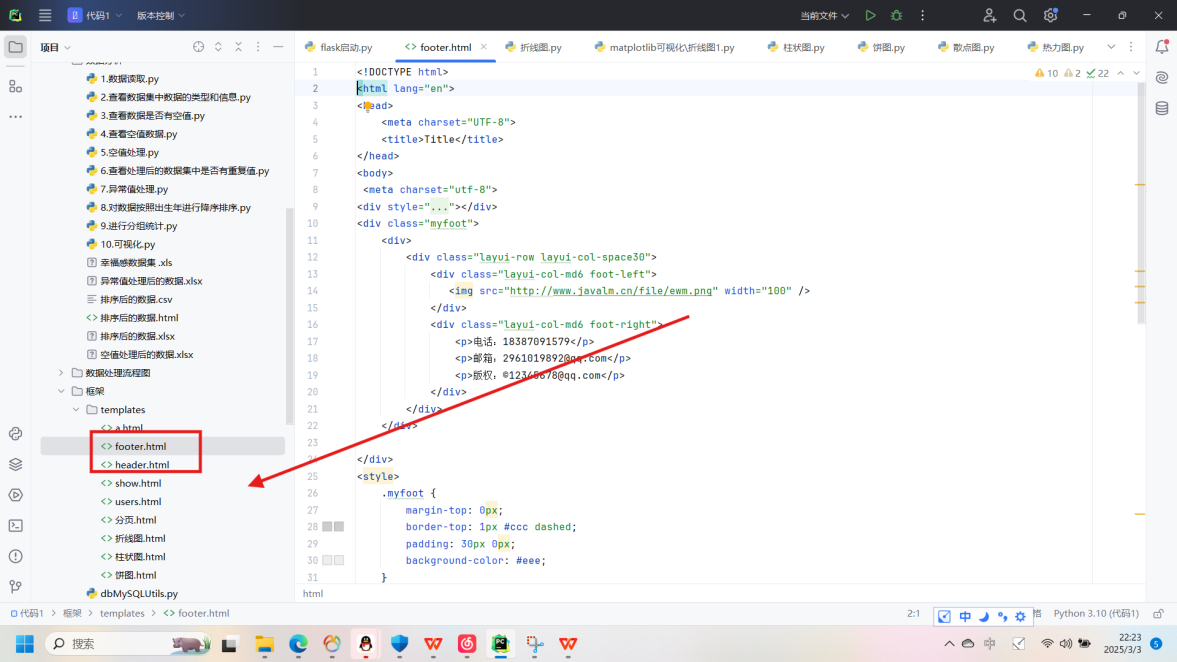Open 版本控制 version control dropdown
This screenshot has height=662, width=1177.
[161, 15]
